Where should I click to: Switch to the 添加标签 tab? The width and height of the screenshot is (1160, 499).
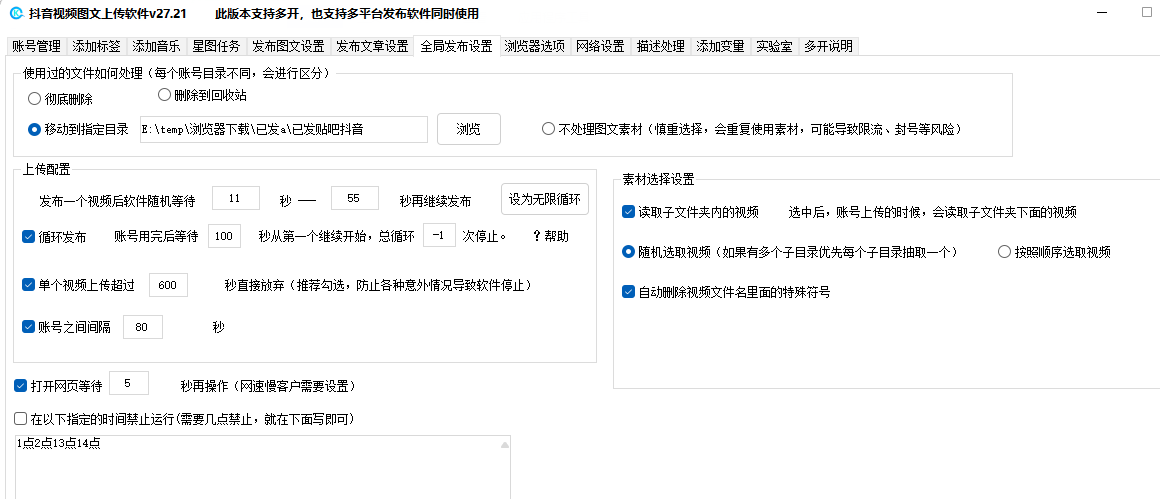pyautogui.click(x=96, y=46)
